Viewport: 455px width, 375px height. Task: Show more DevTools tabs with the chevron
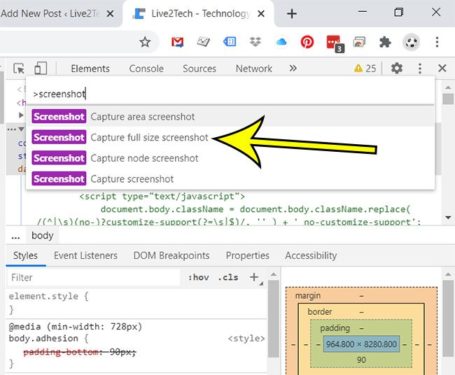pyautogui.click(x=293, y=68)
